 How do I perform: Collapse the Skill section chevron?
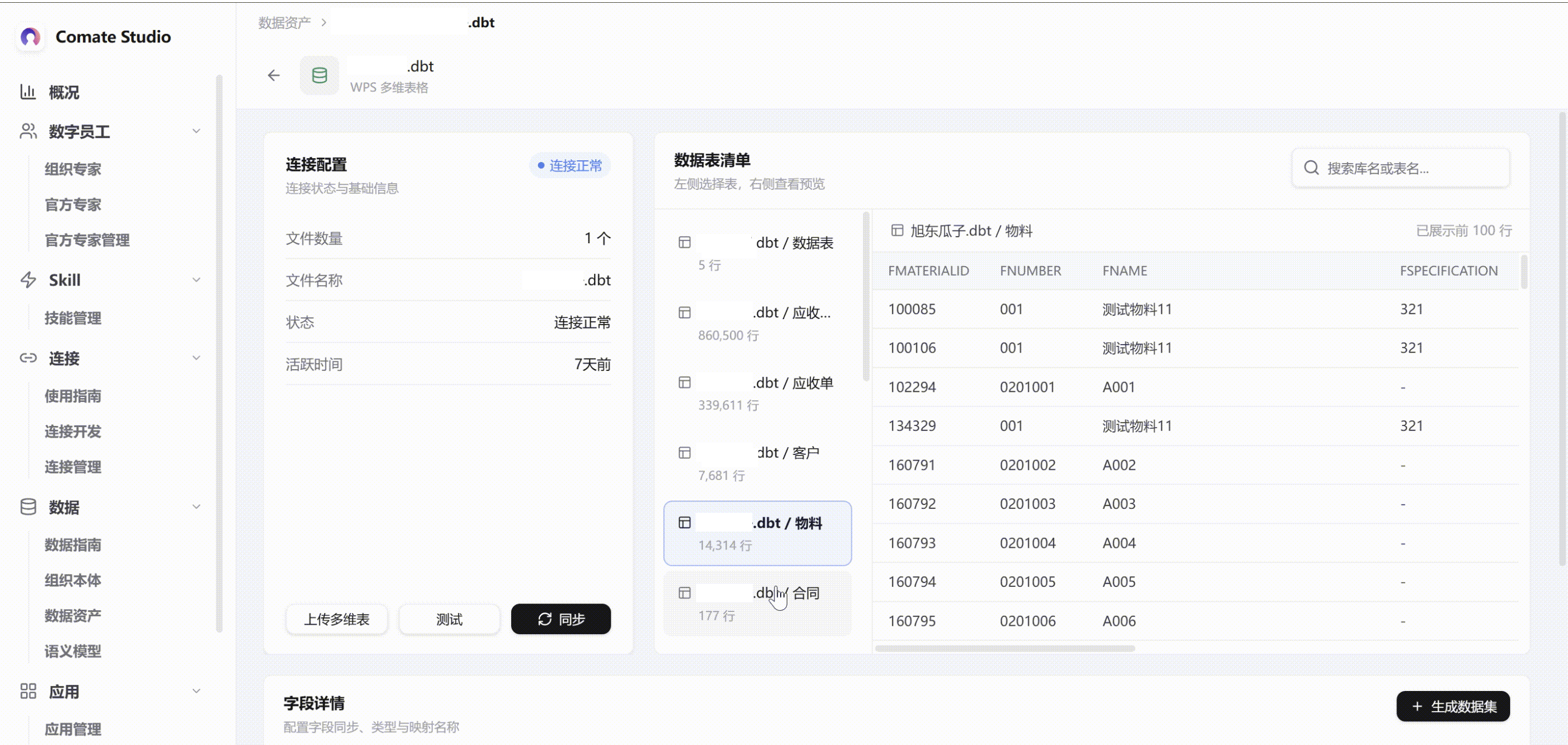pos(196,280)
